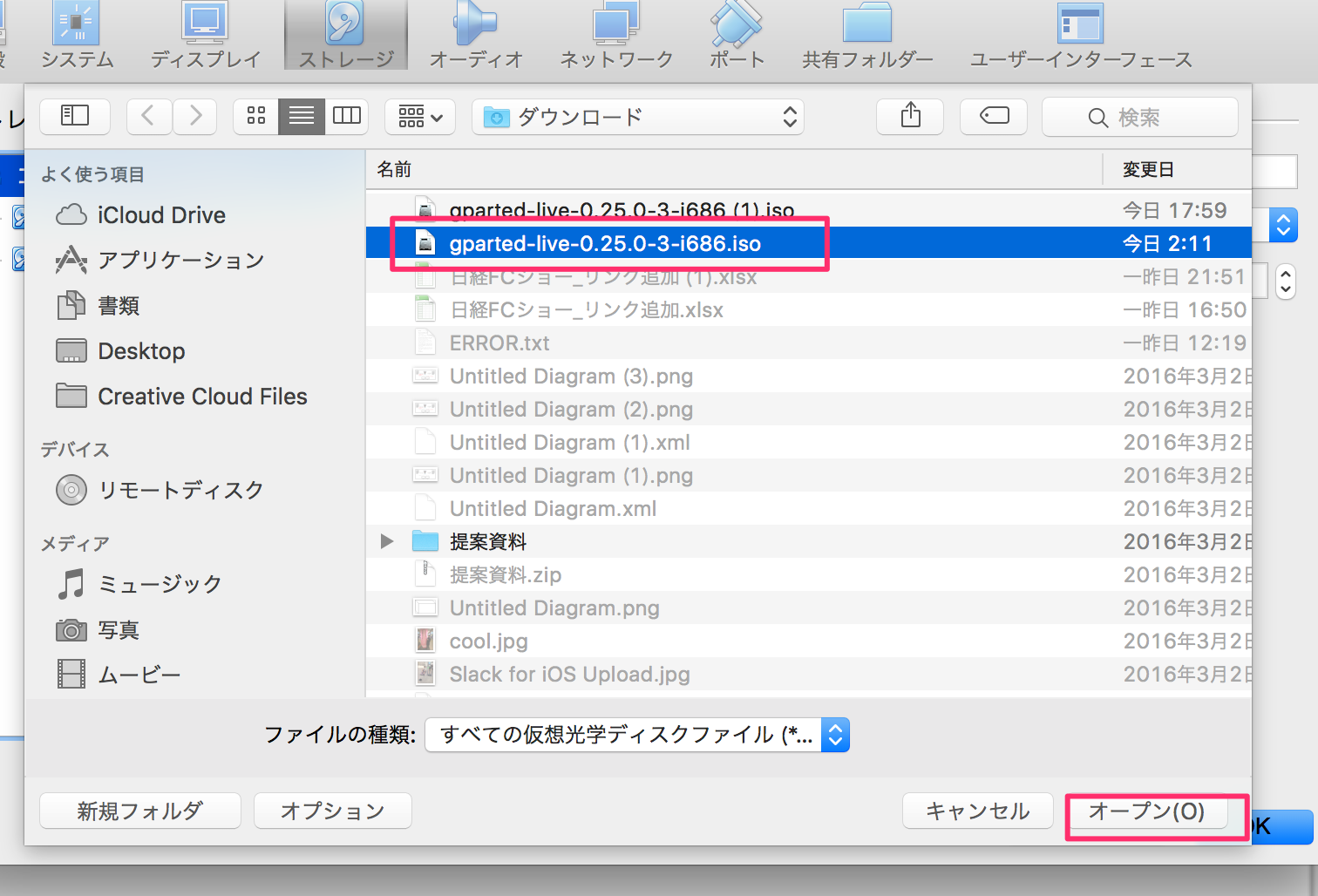Click the 新規フォルダ button
The height and width of the screenshot is (896, 1318).
(139, 811)
